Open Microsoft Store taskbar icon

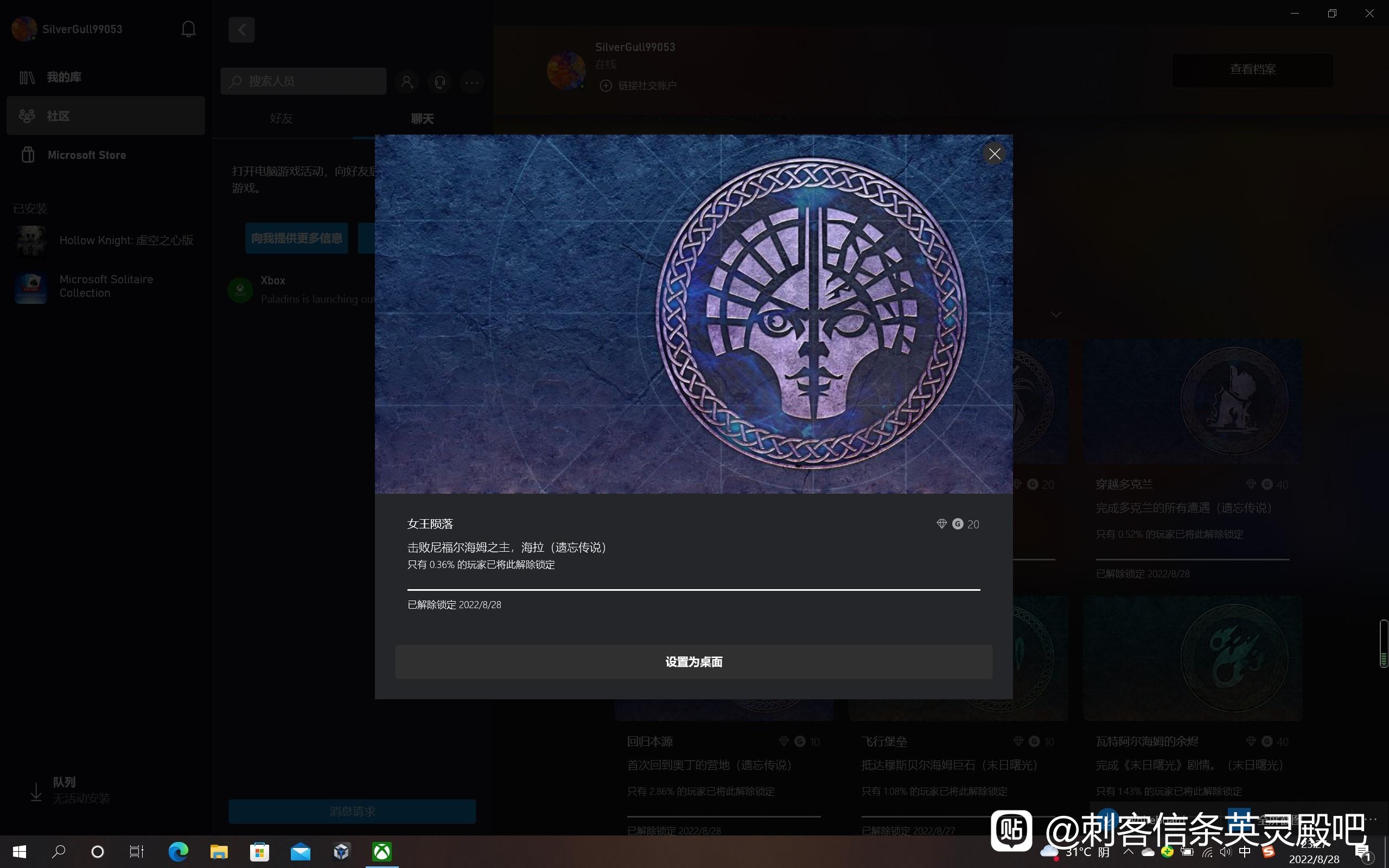(259, 852)
